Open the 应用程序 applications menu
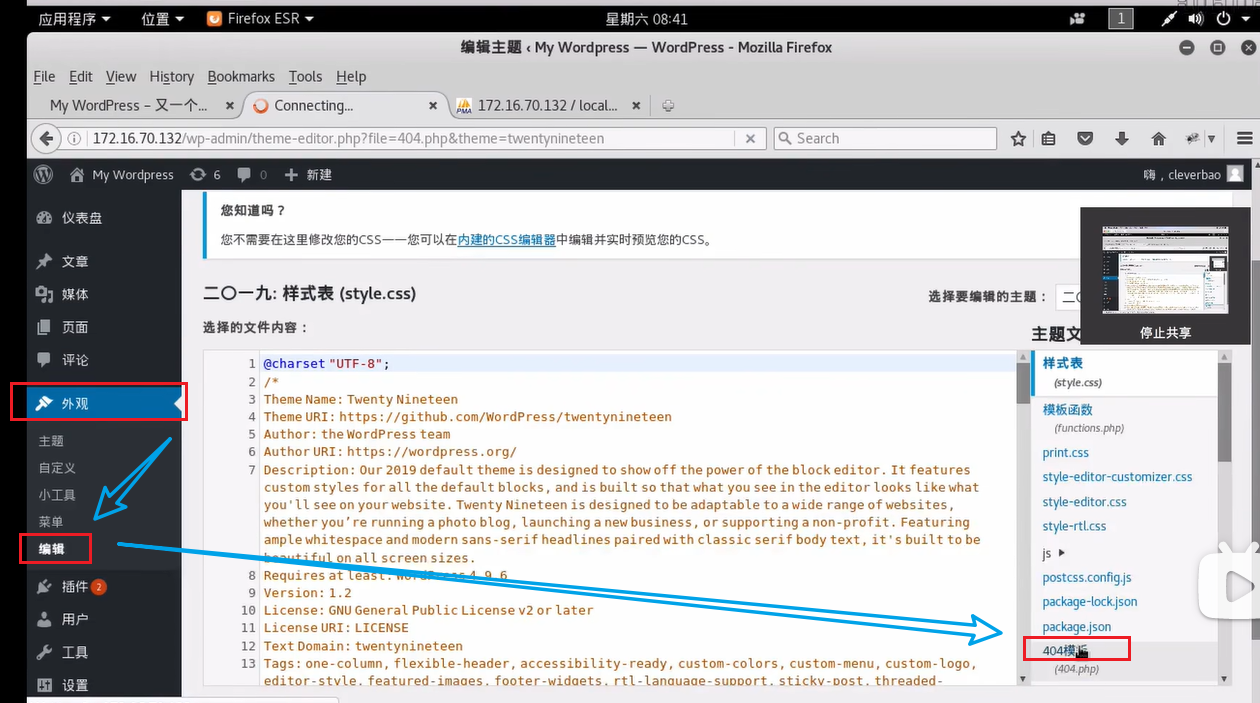This screenshot has height=703, width=1260. tap(75, 18)
